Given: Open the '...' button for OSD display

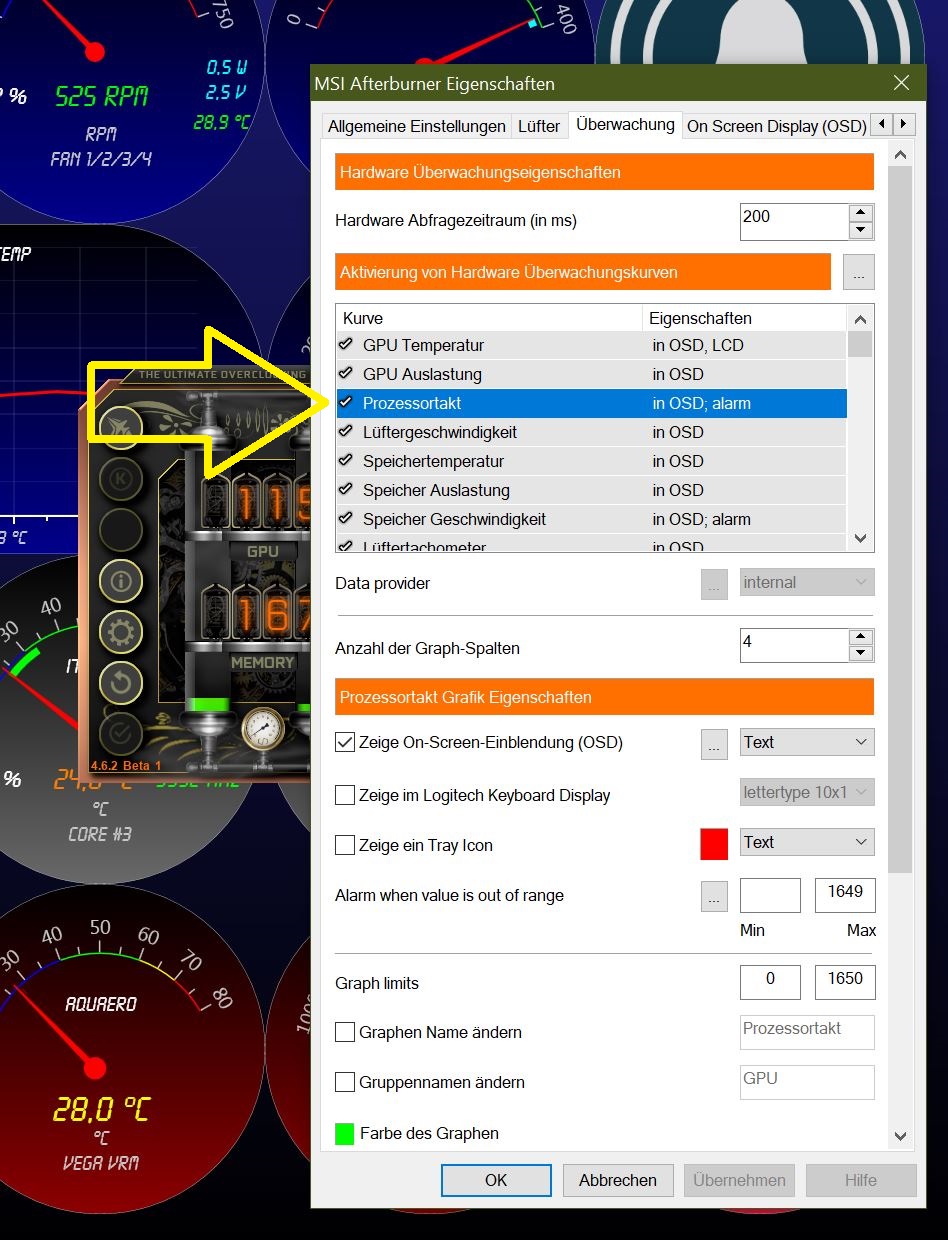Looking at the screenshot, I should pyautogui.click(x=714, y=743).
